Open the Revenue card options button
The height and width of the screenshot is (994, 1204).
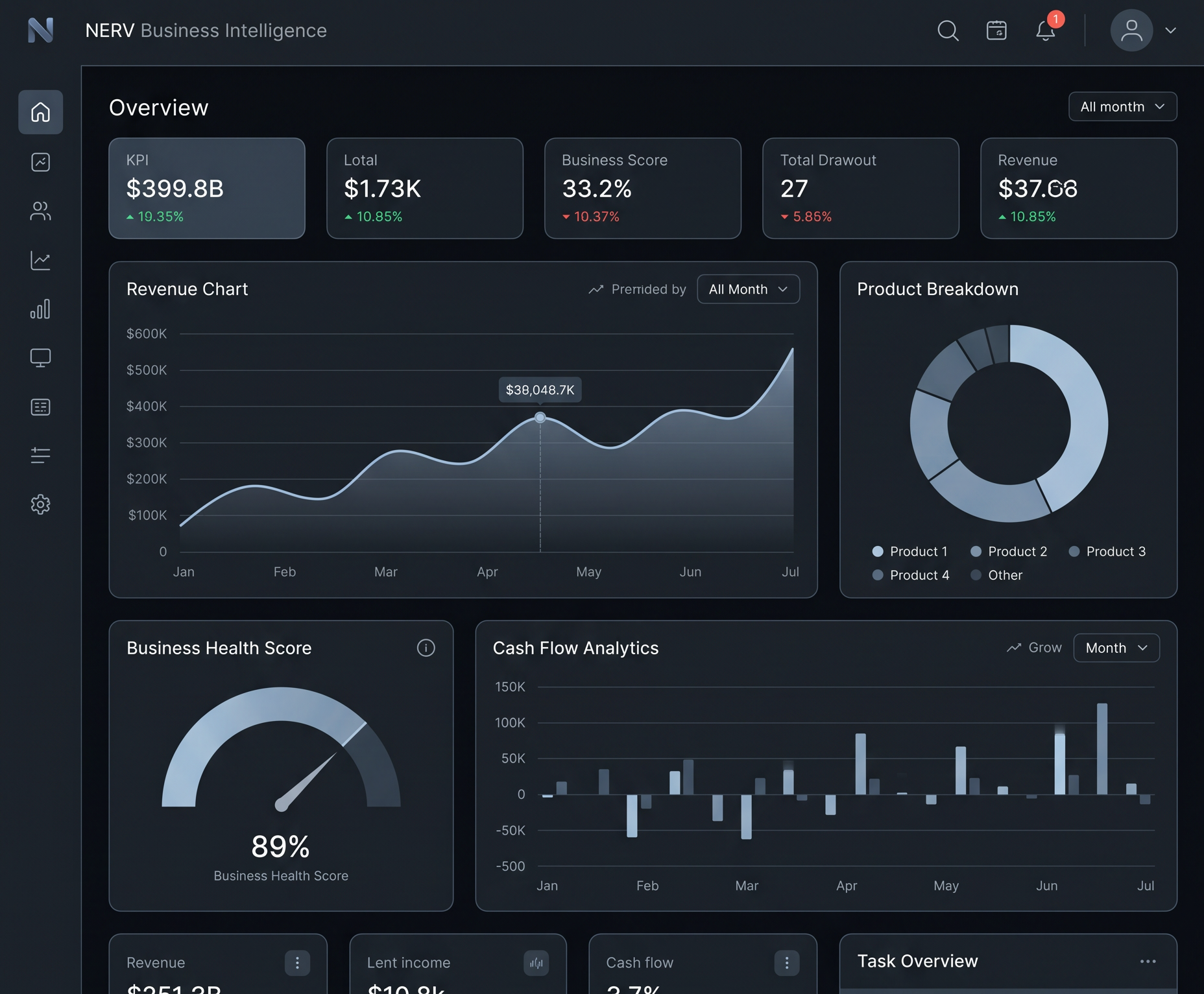click(297, 963)
